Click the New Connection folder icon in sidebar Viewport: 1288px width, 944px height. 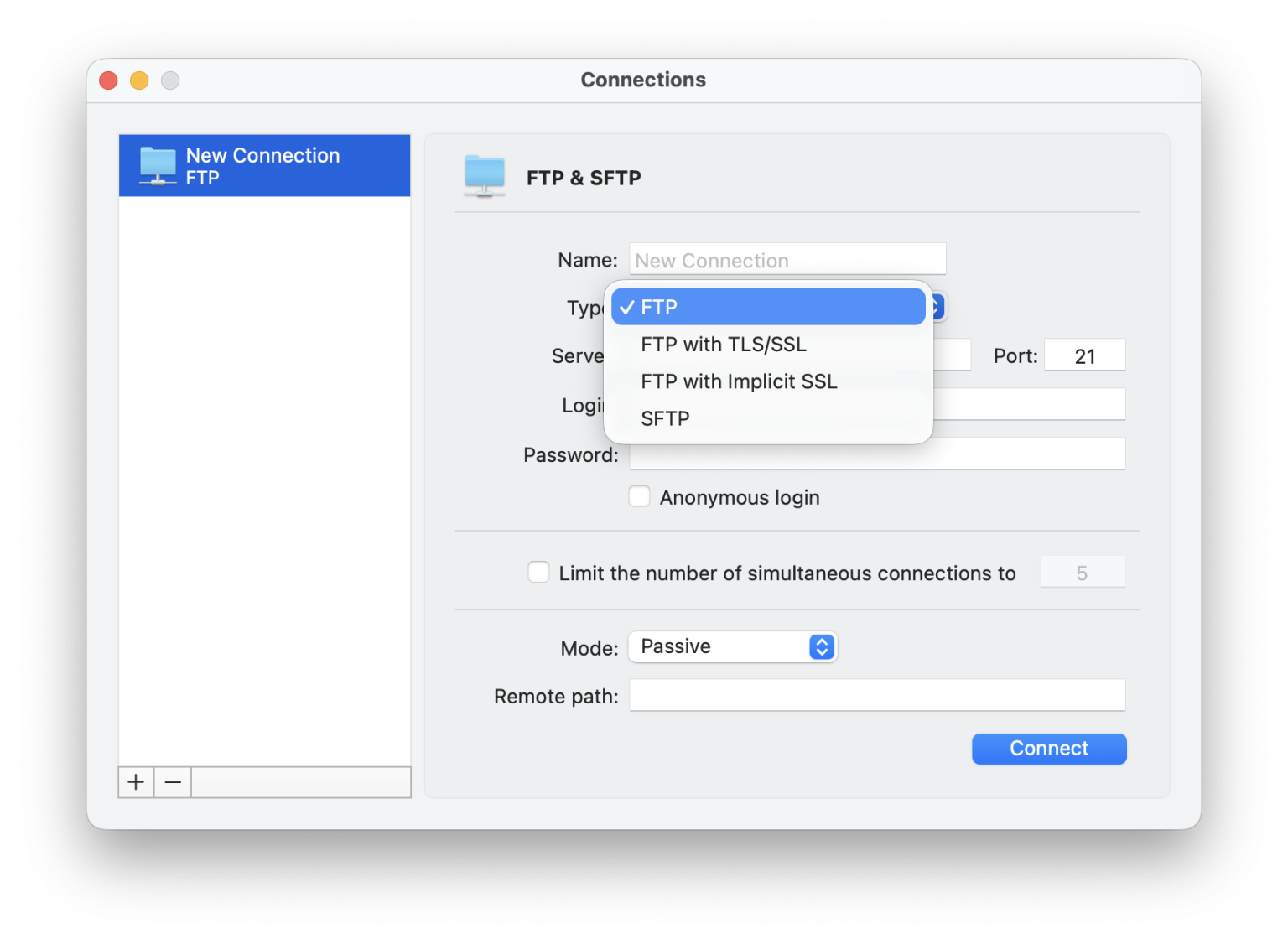158,166
